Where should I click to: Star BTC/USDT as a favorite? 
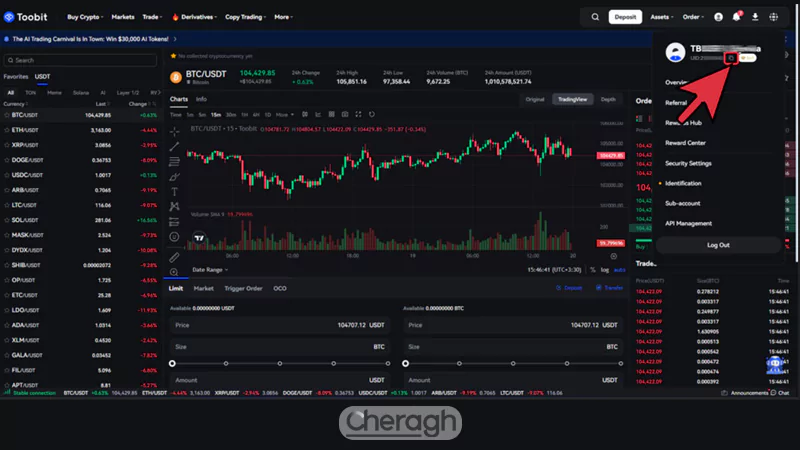[174, 56]
